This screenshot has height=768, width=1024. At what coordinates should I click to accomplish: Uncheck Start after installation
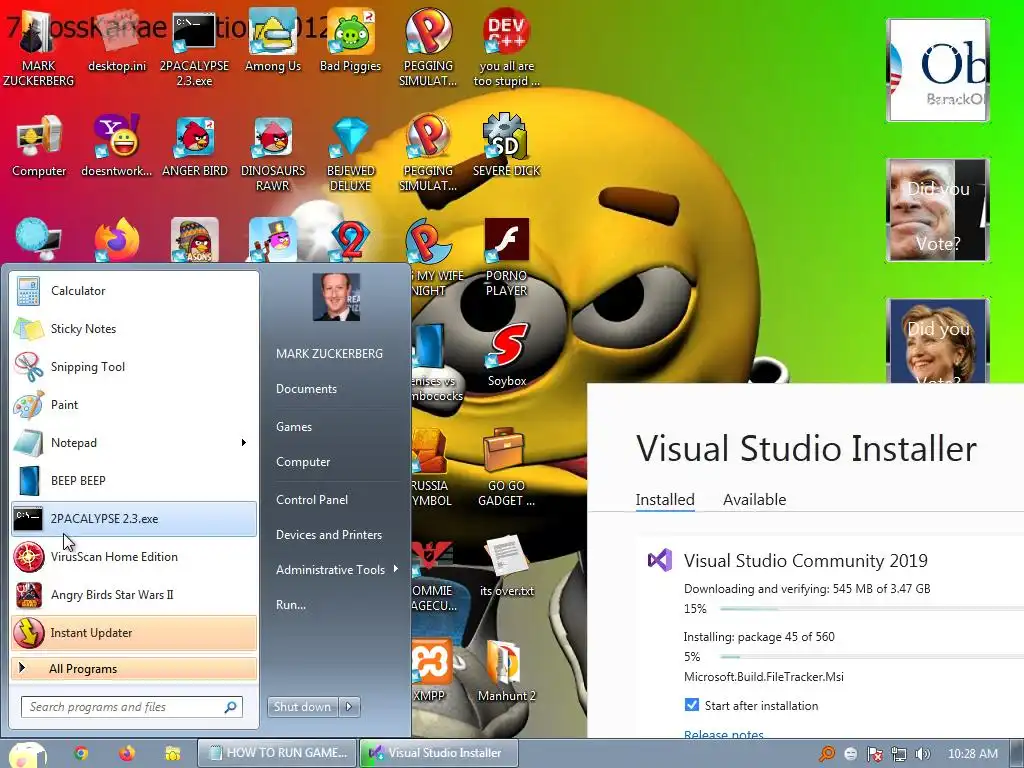point(692,705)
